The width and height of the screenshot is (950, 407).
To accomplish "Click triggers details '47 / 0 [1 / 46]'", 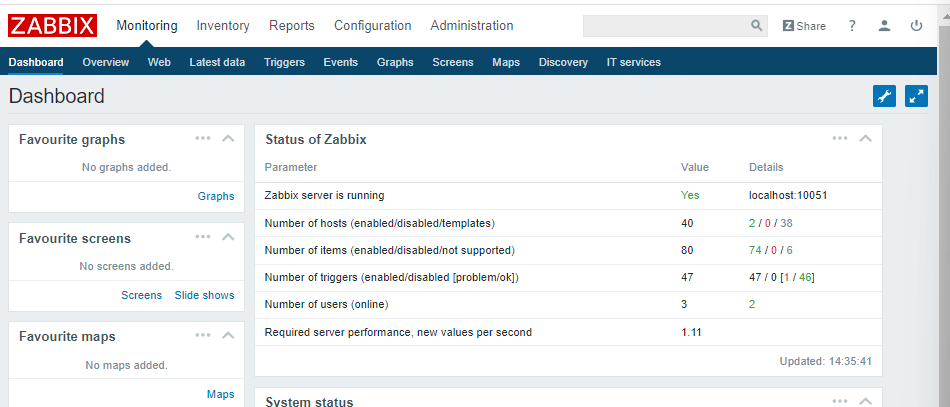I will 782,277.
